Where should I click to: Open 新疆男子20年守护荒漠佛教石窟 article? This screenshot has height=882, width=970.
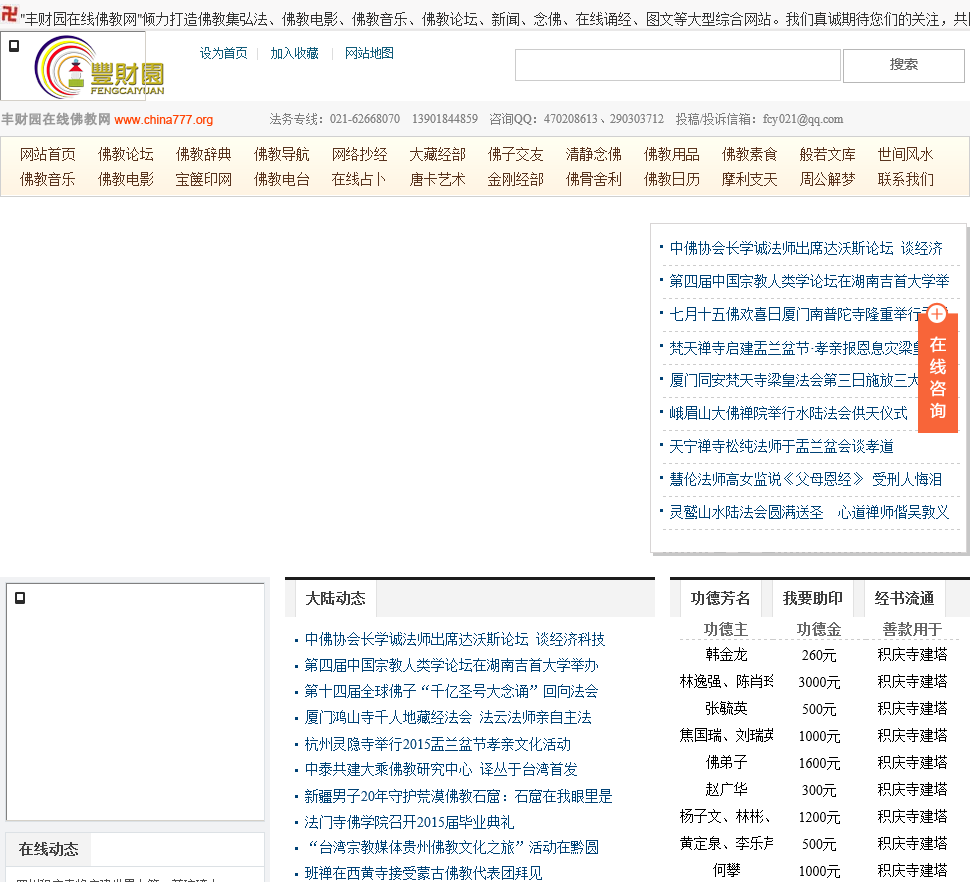458,796
